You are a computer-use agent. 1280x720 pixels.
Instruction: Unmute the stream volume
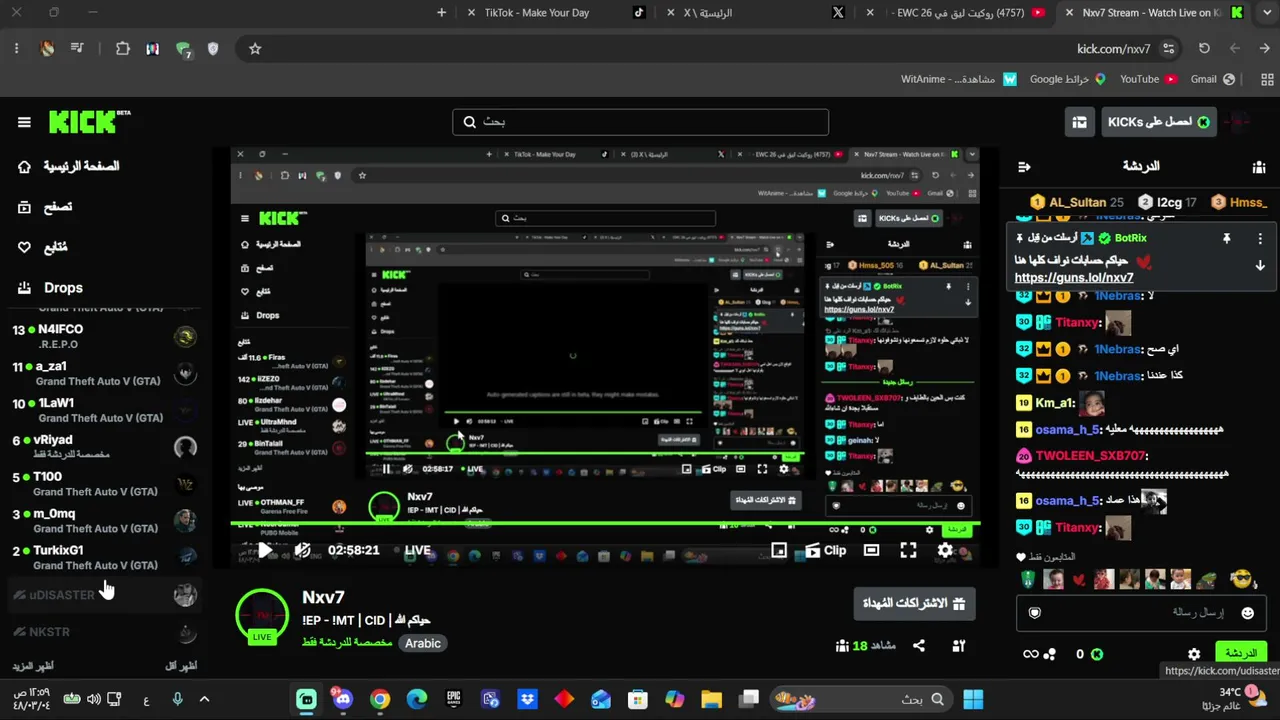[x=302, y=550]
